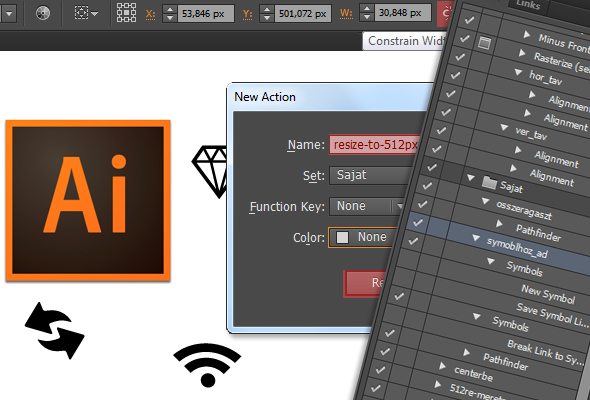Click the Sajat folder icon in Actions panel
The image size is (590, 400).
pyautogui.click(x=489, y=183)
